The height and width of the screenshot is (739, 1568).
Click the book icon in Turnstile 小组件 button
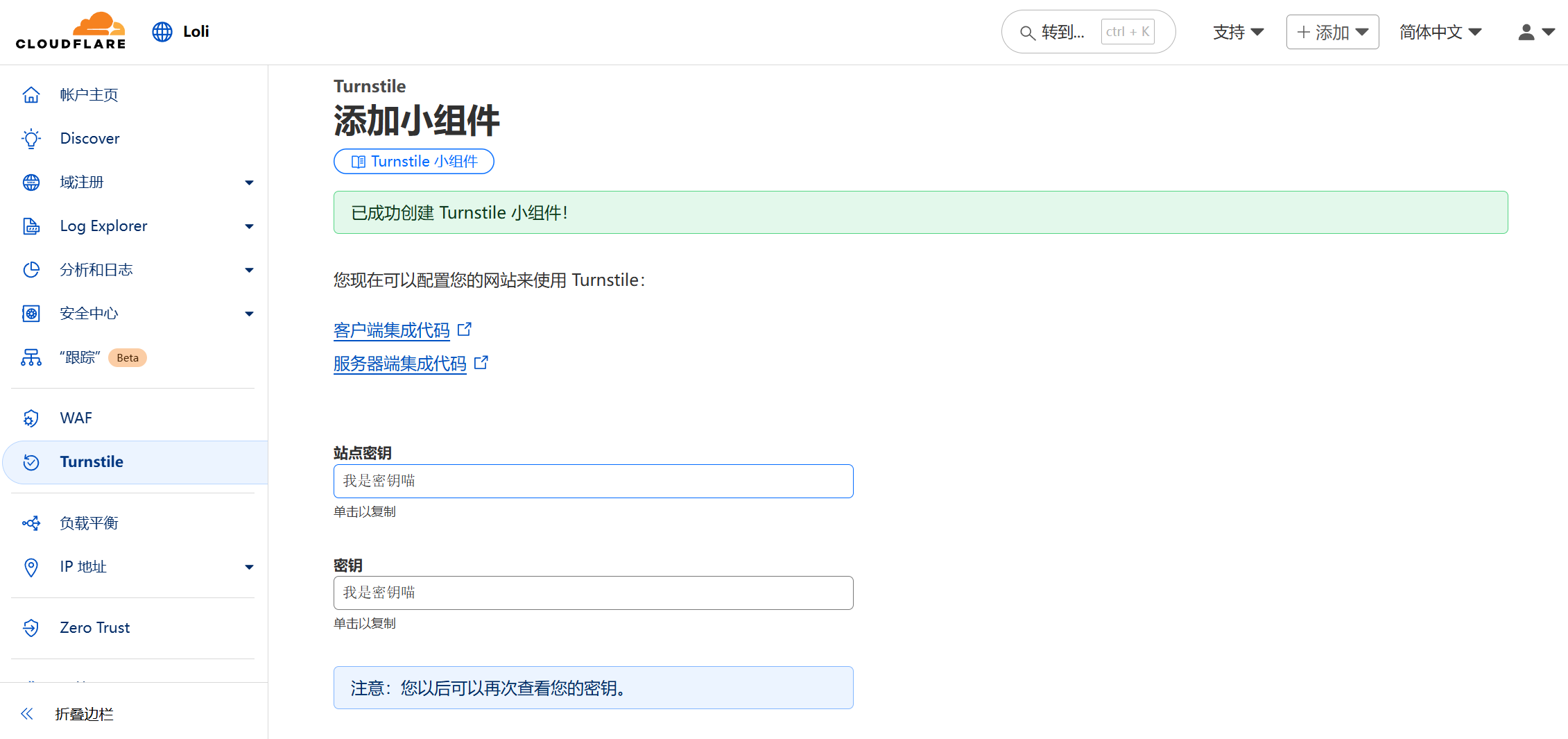click(359, 162)
